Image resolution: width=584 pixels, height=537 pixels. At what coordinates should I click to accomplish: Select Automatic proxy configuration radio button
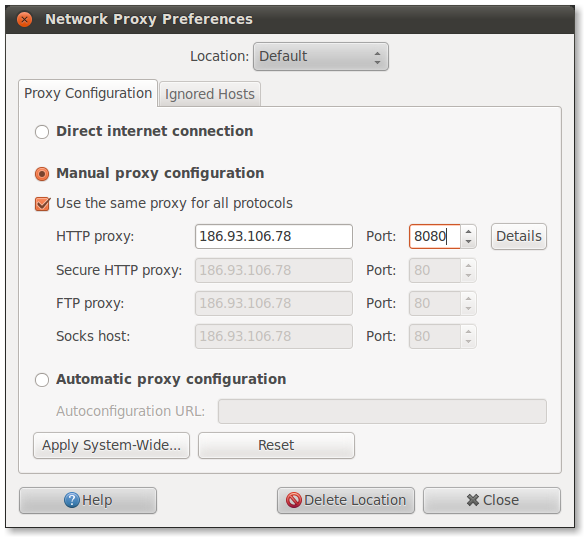pyautogui.click(x=42, y=380)
